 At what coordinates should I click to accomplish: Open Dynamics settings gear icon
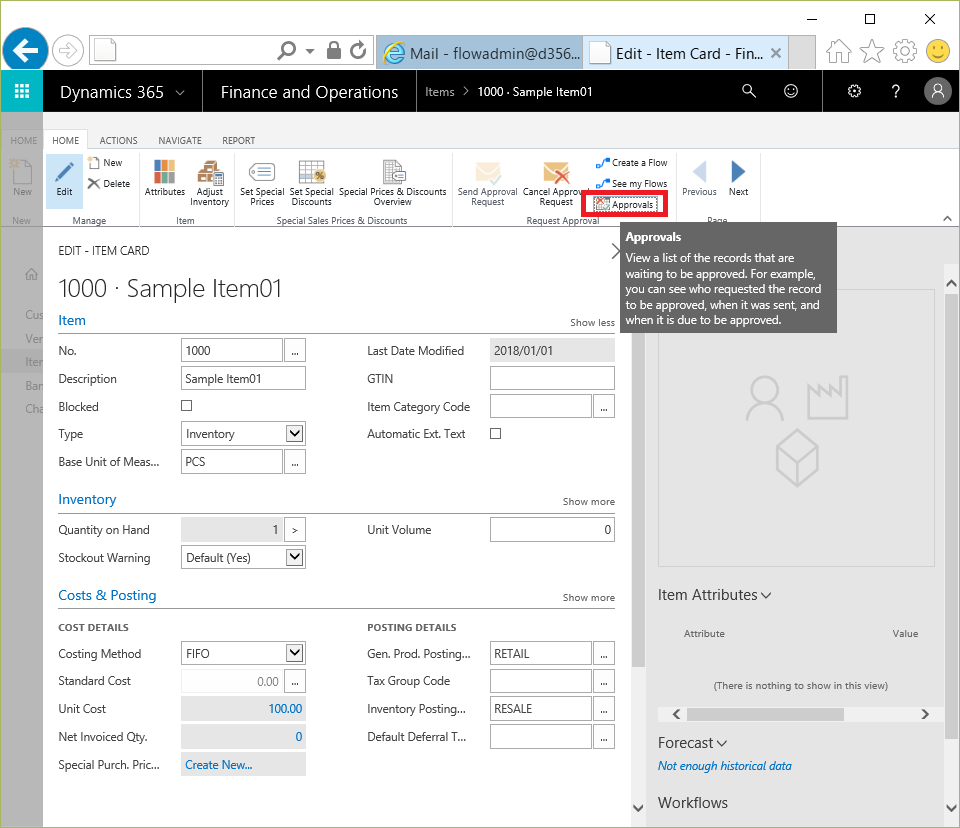pyautogui.click(x=854, y=91)
